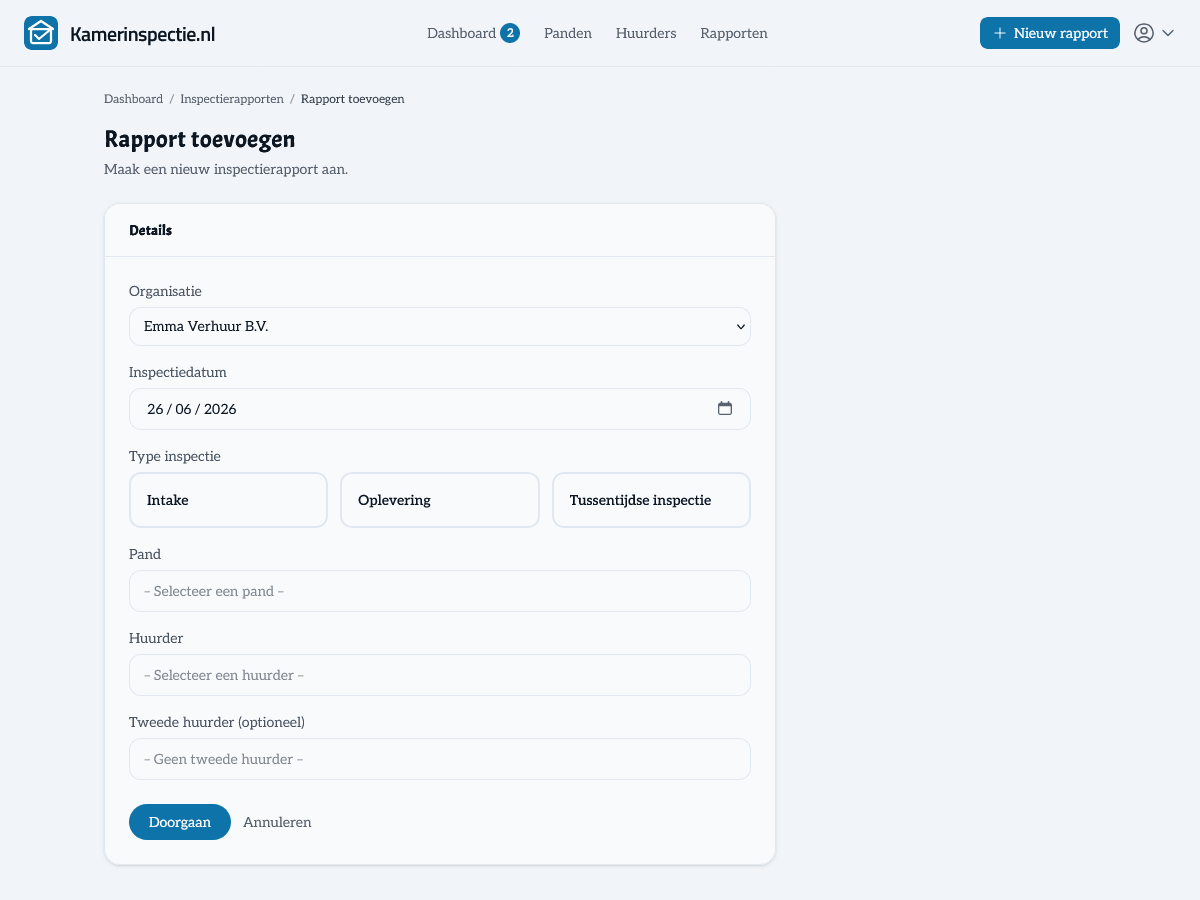Open the calendar picker icon in Inspectiedatum
Screen dimensions: 1200x900
pos(725,408)
